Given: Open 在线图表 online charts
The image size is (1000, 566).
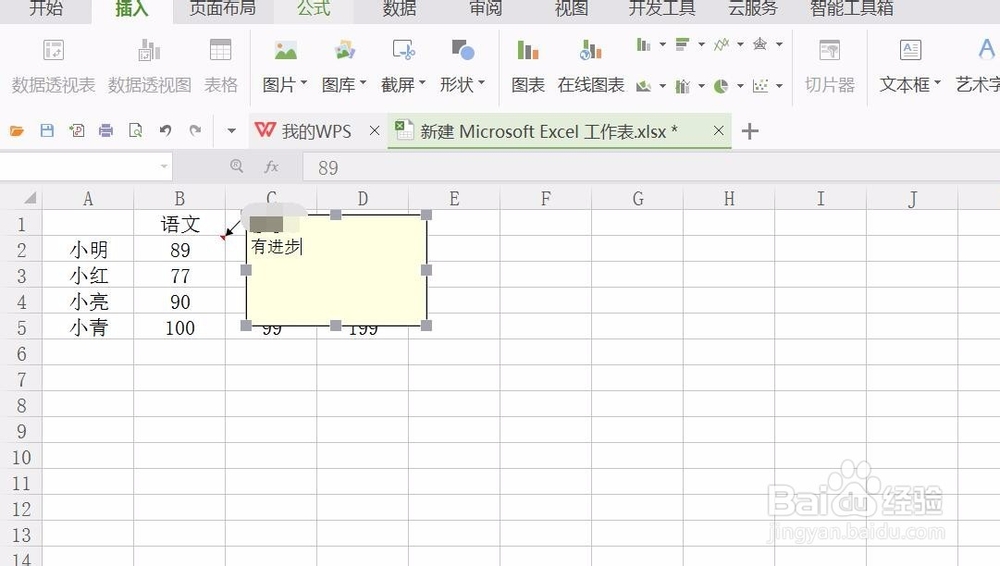Looking at the screenshot, I should coord(591,66).
